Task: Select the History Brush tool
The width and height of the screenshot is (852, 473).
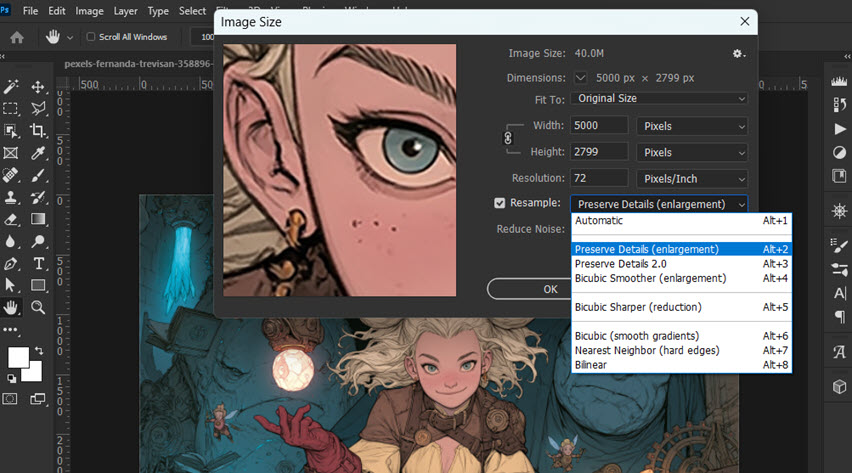Action: click(37, 197)
